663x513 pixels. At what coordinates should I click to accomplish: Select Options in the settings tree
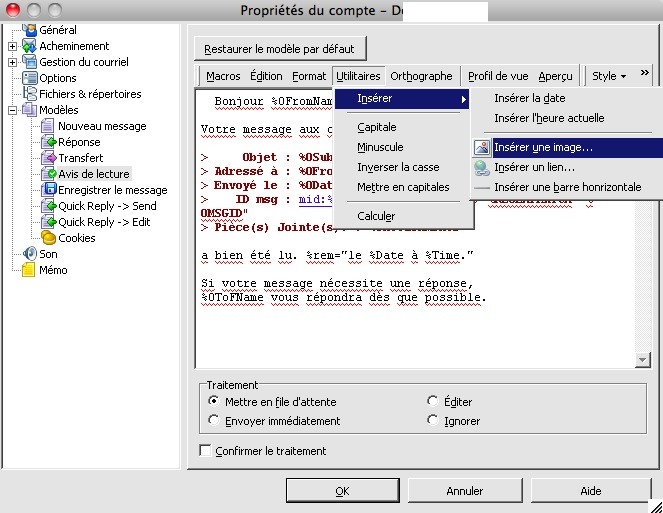[58, 78]
